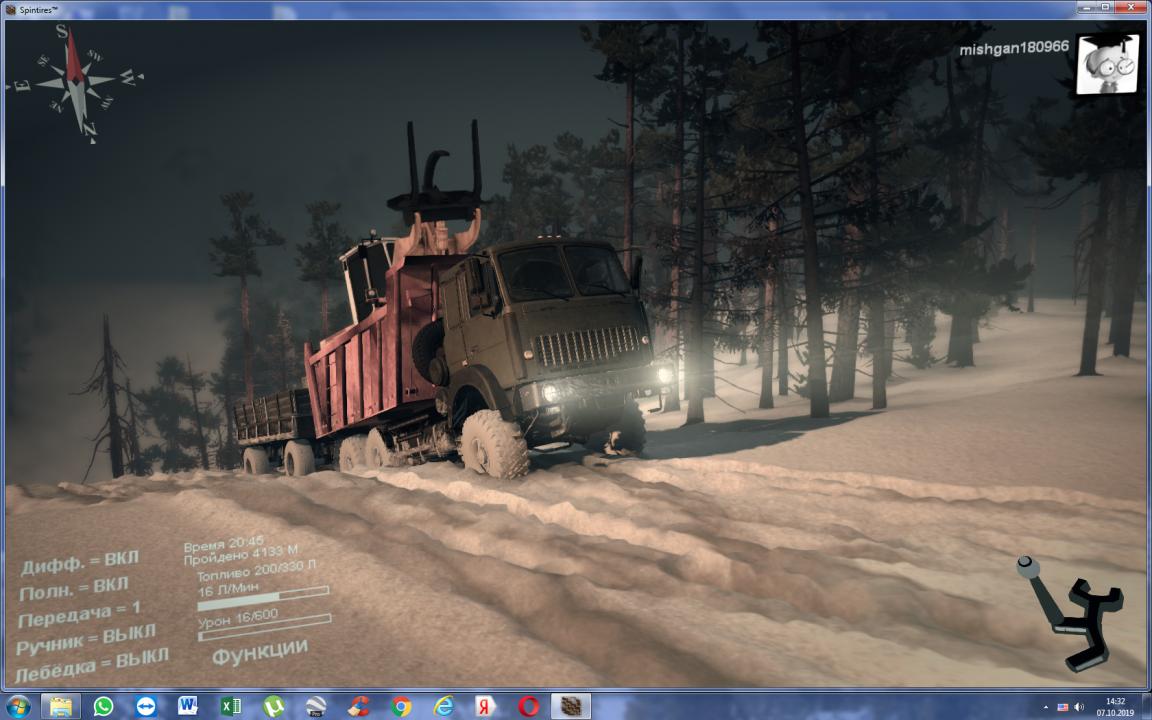The height and width of the screenshot is (720, 1152).
Task: Open Opera browser from the taskbar
Action: tap(529, 706)
